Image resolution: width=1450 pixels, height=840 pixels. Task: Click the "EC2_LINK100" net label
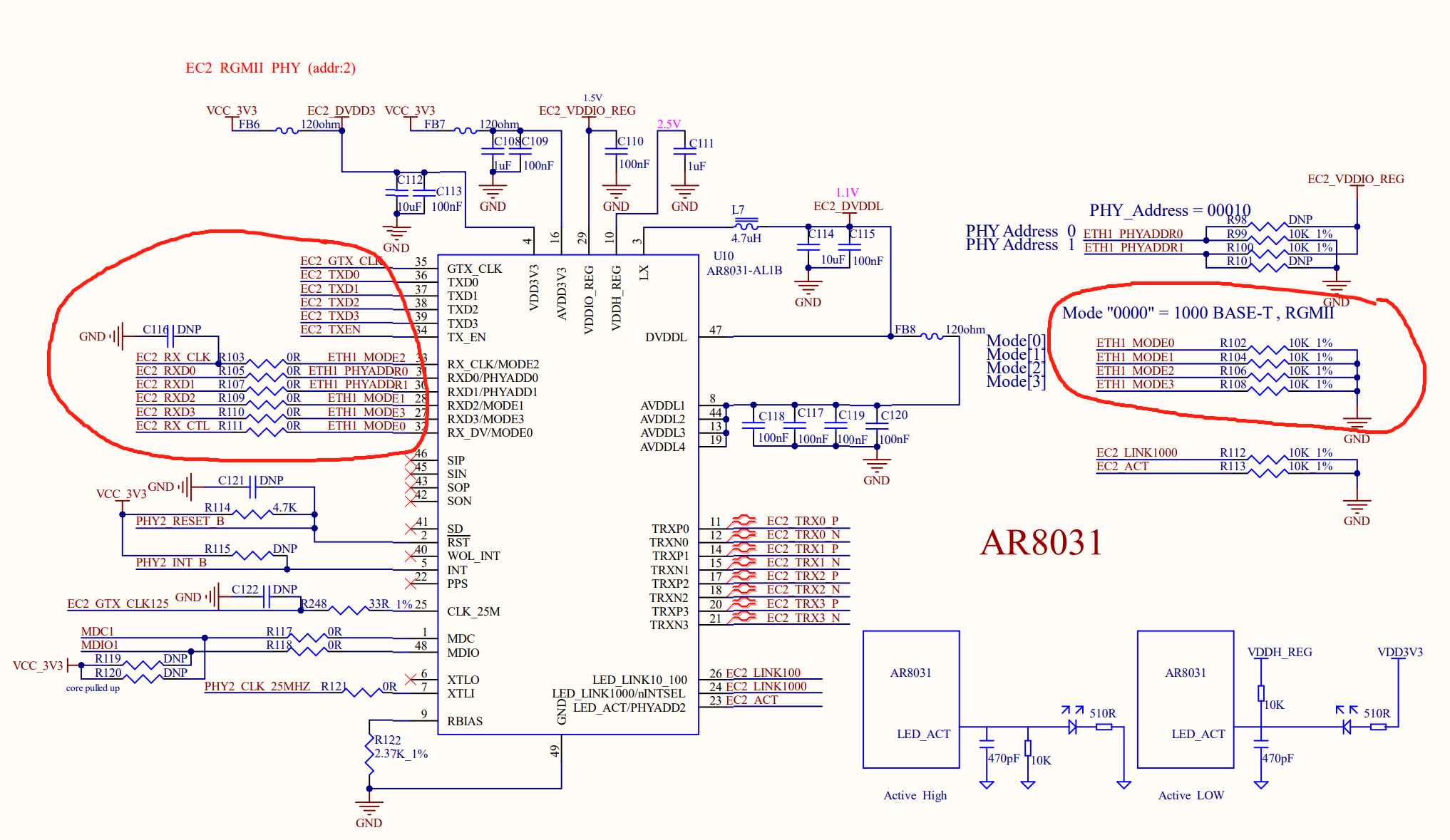pos(763,673)
